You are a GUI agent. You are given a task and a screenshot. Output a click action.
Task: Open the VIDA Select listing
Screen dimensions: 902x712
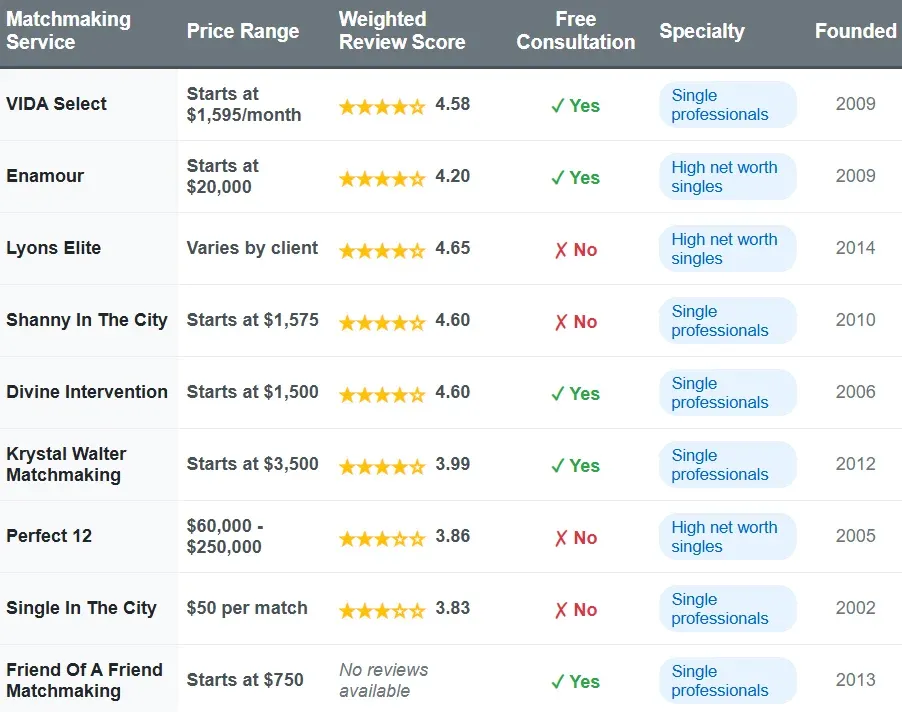coord(56,104)
